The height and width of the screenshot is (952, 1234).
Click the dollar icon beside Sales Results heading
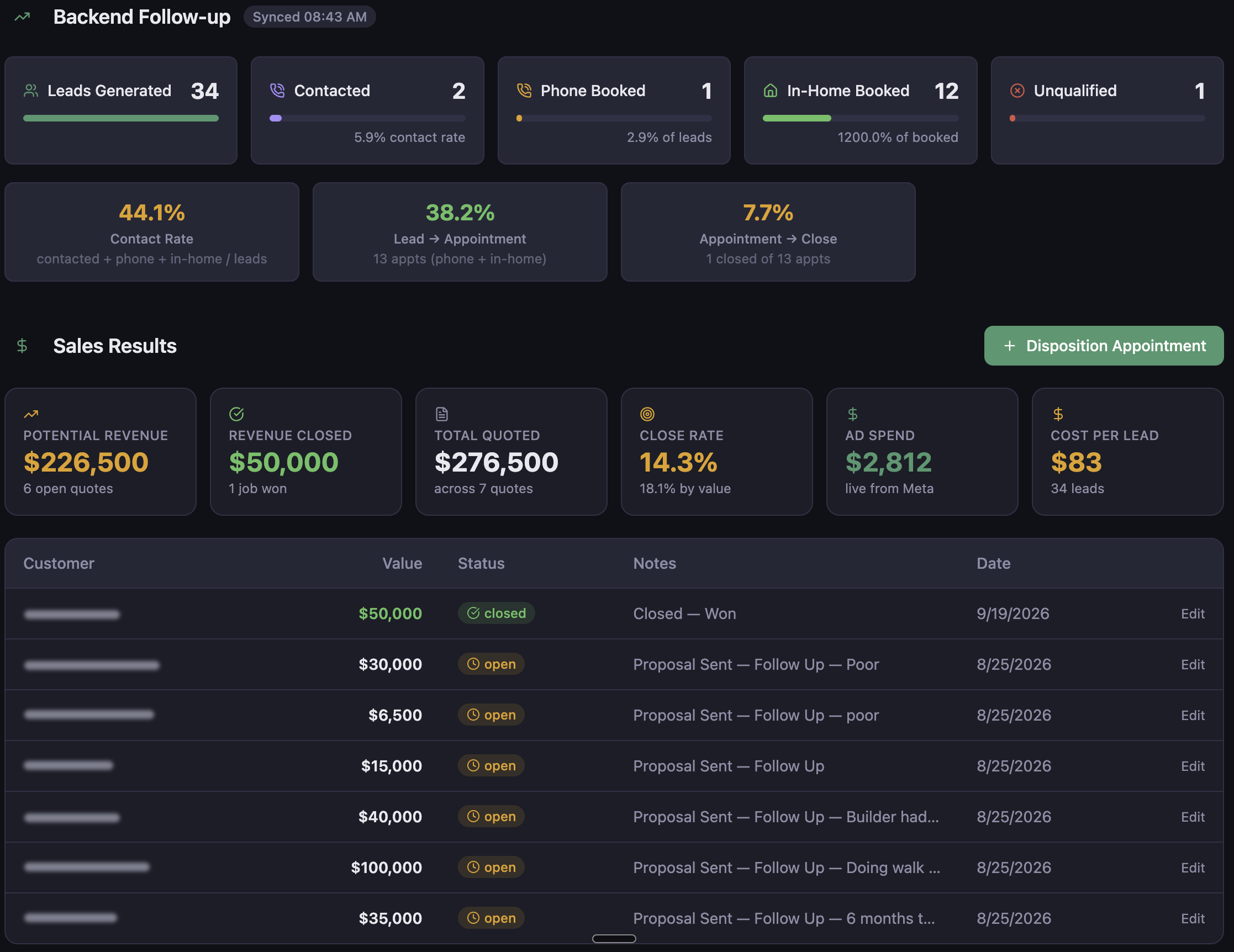click(22, 346)
